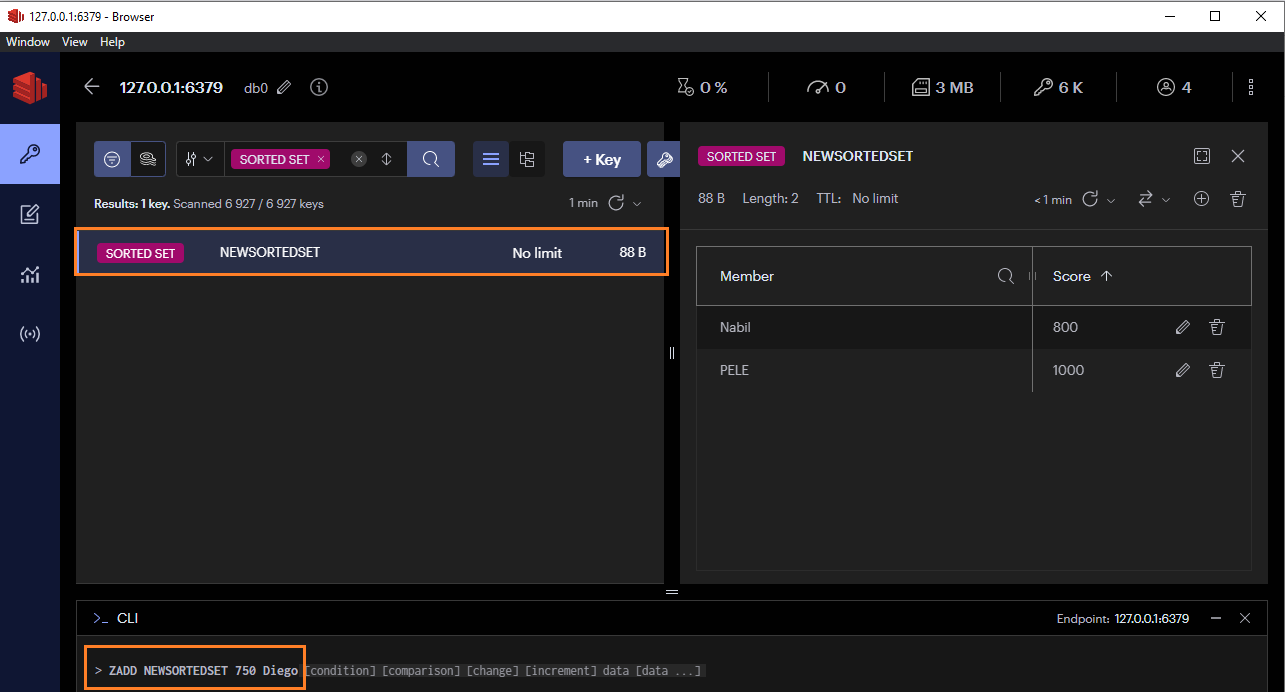This screenshot has width=1285, height=692.
Task: Add members with the plus icon
Action: point(1202,199)
